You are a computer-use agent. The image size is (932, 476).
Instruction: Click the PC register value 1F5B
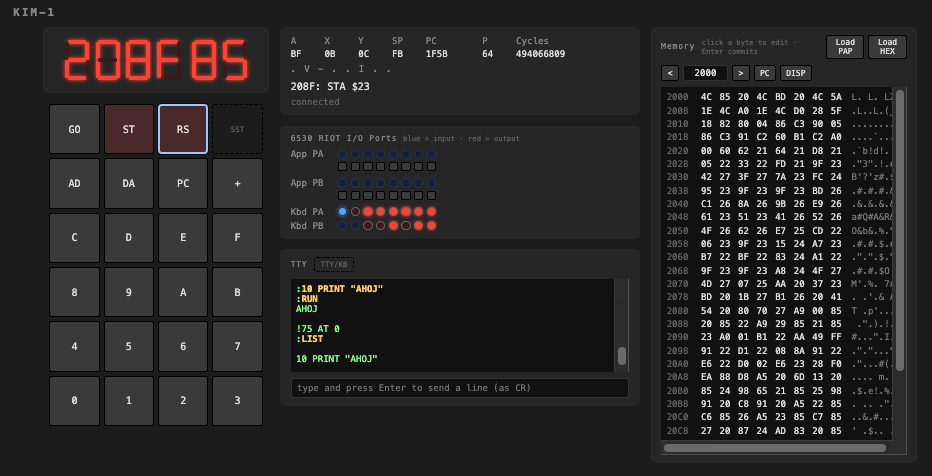[436, 54]
